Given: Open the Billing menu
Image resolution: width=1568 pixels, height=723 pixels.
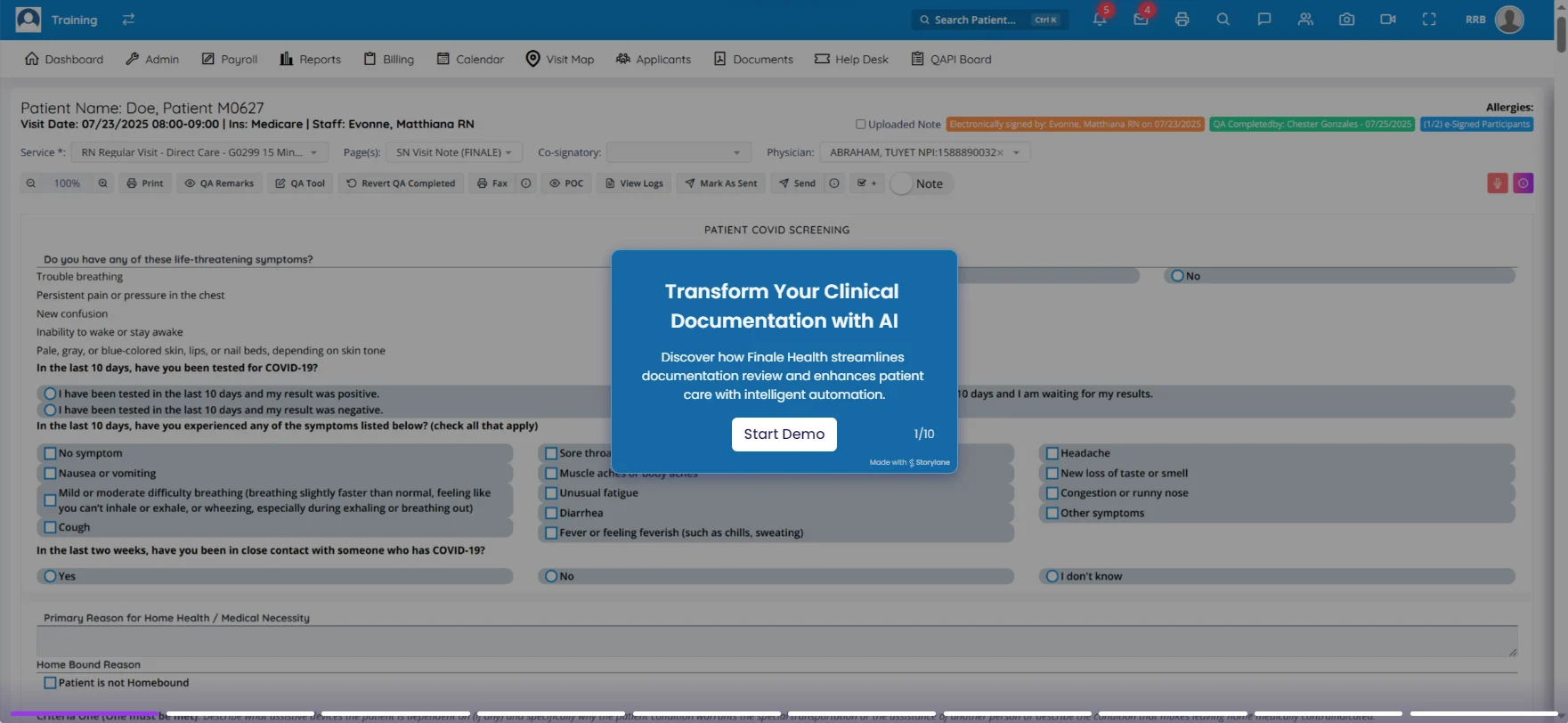Looking at the screenshot, I should (388, 60).
